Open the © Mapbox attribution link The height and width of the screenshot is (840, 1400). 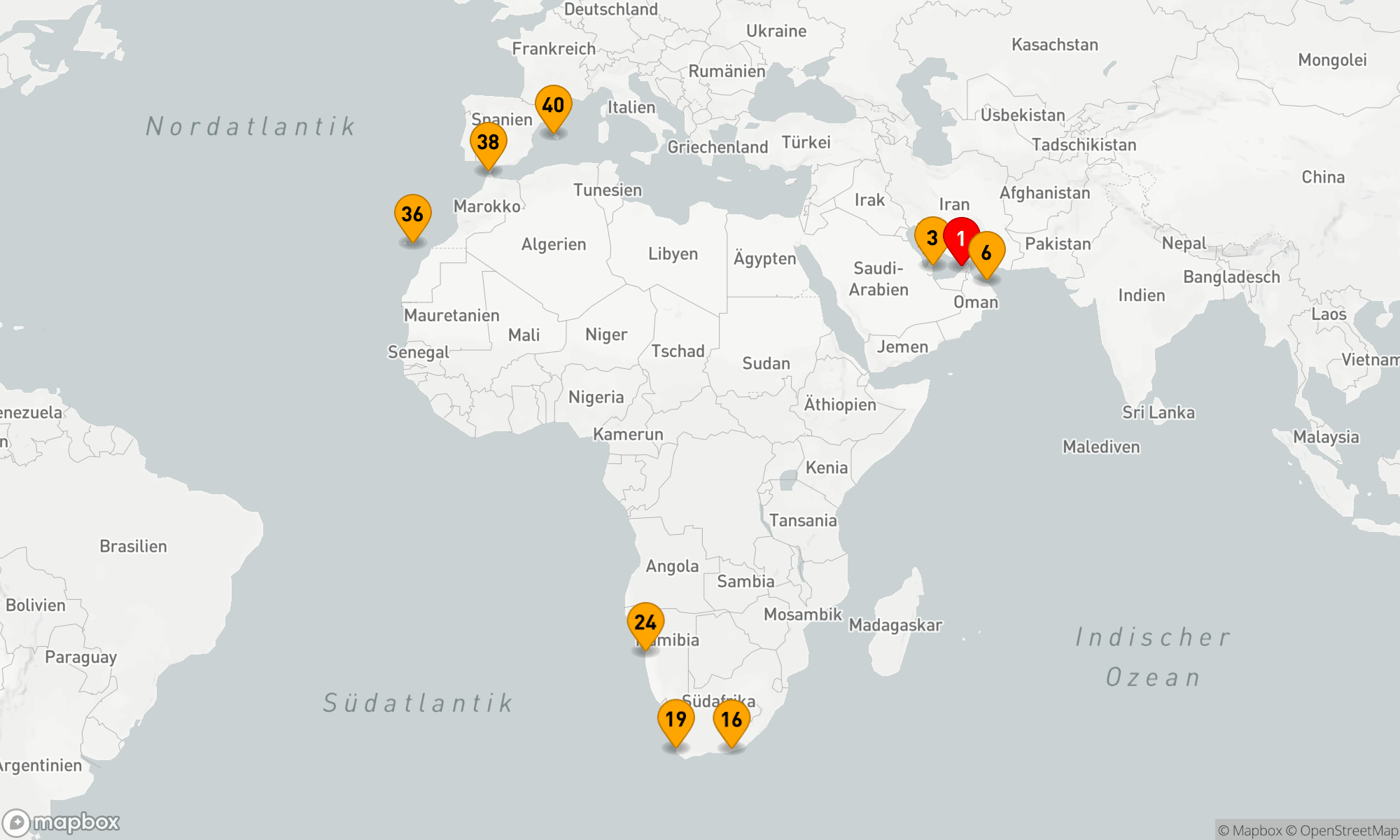tap(1249, 831)
